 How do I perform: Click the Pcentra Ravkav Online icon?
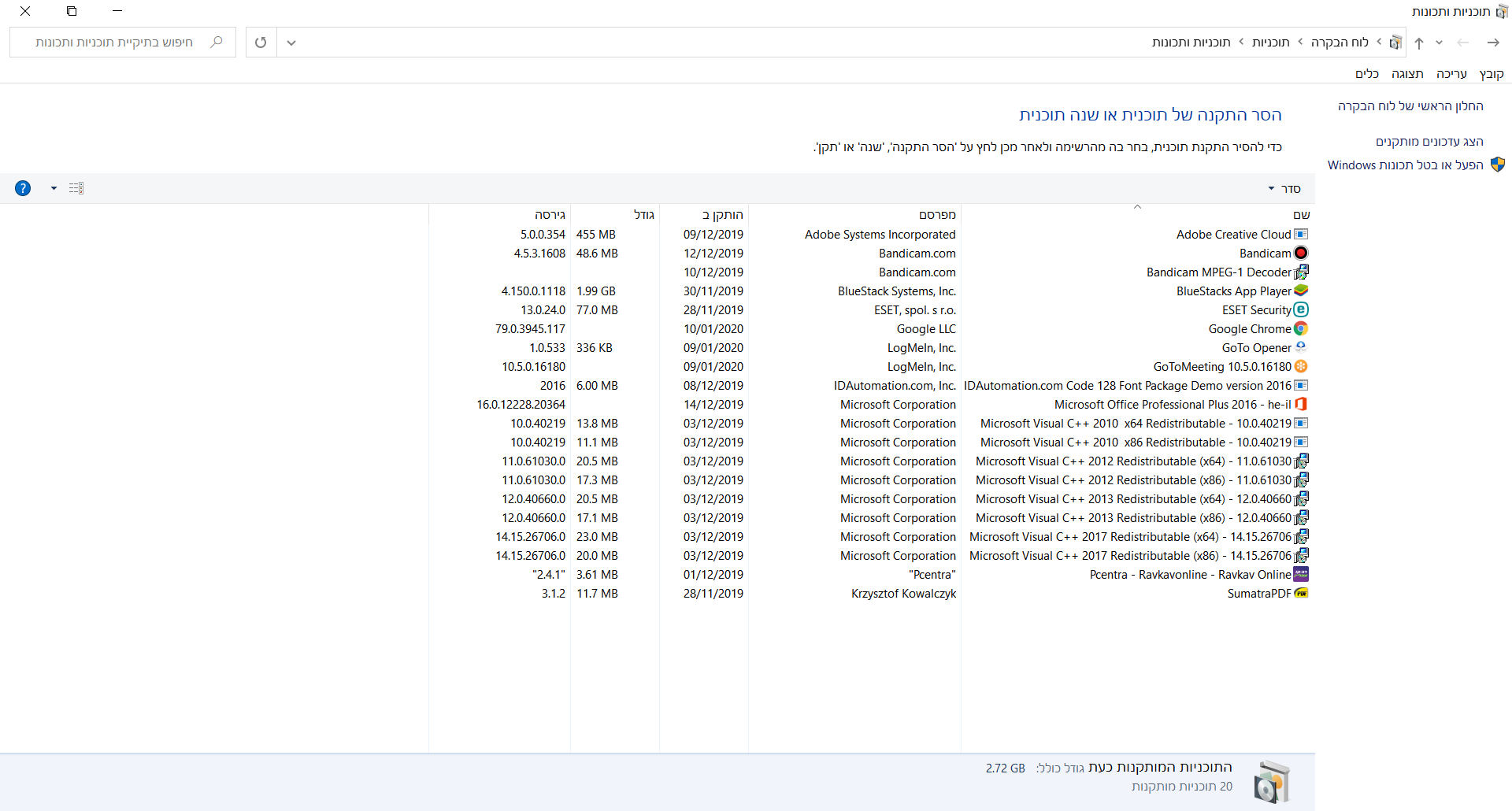(x=1301, y=574)
